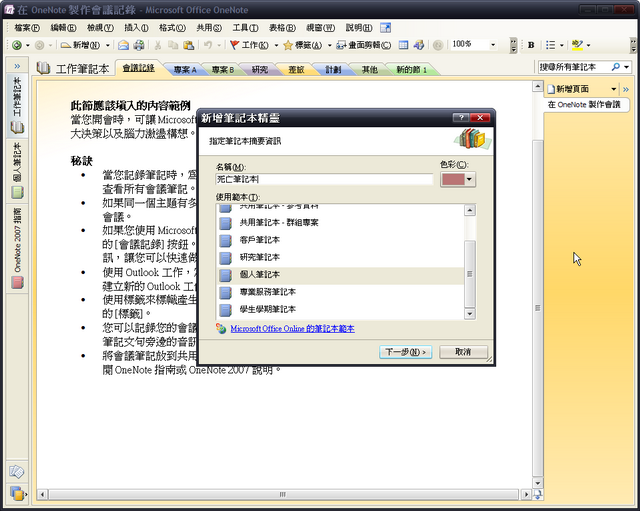Click the all notebooks icon at sidebar bottom
The width and height of the screenshot is (640, 511).
pos(17,493)
